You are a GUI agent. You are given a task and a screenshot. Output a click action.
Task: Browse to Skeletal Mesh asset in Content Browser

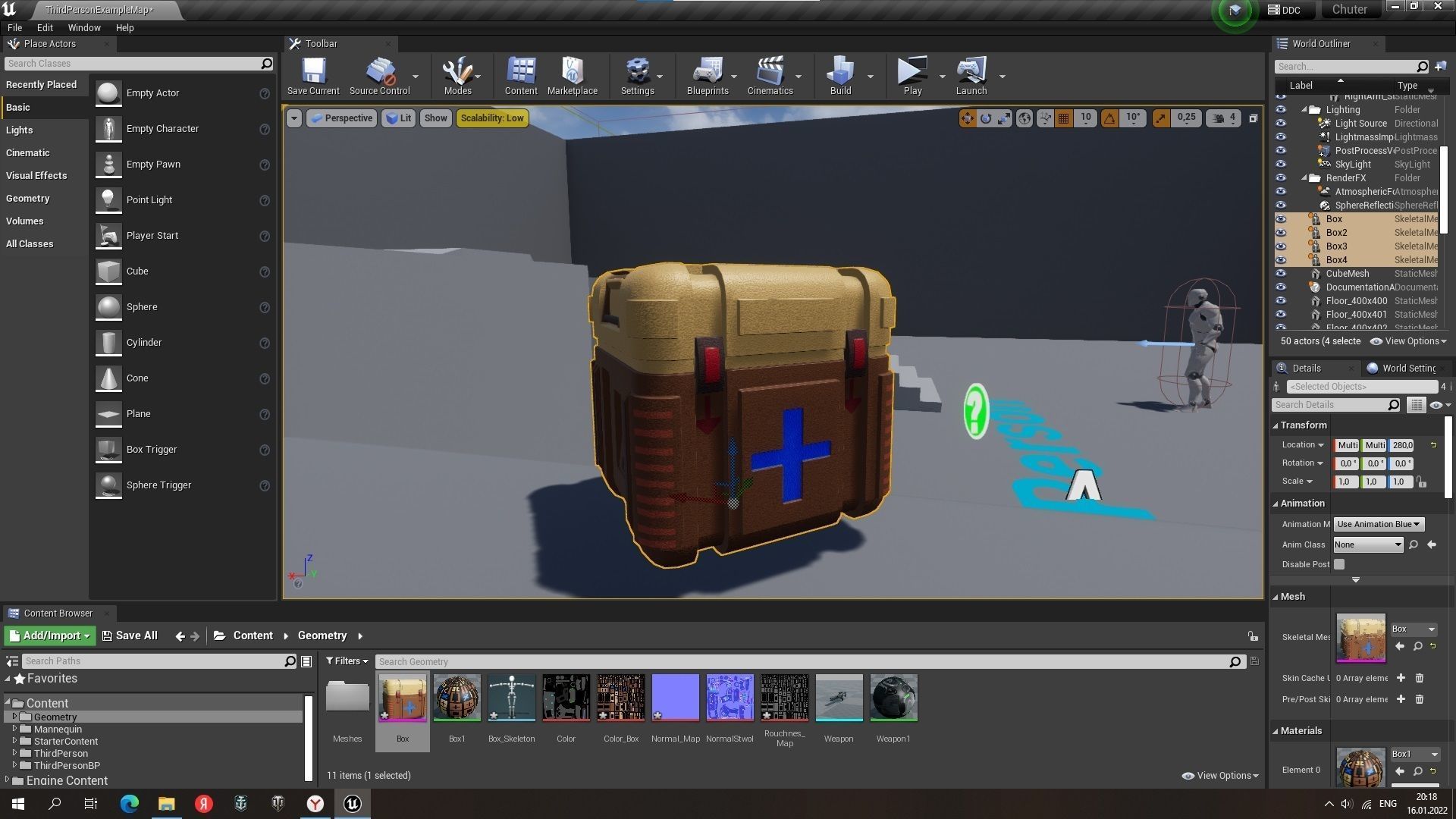pos(1417,646)
